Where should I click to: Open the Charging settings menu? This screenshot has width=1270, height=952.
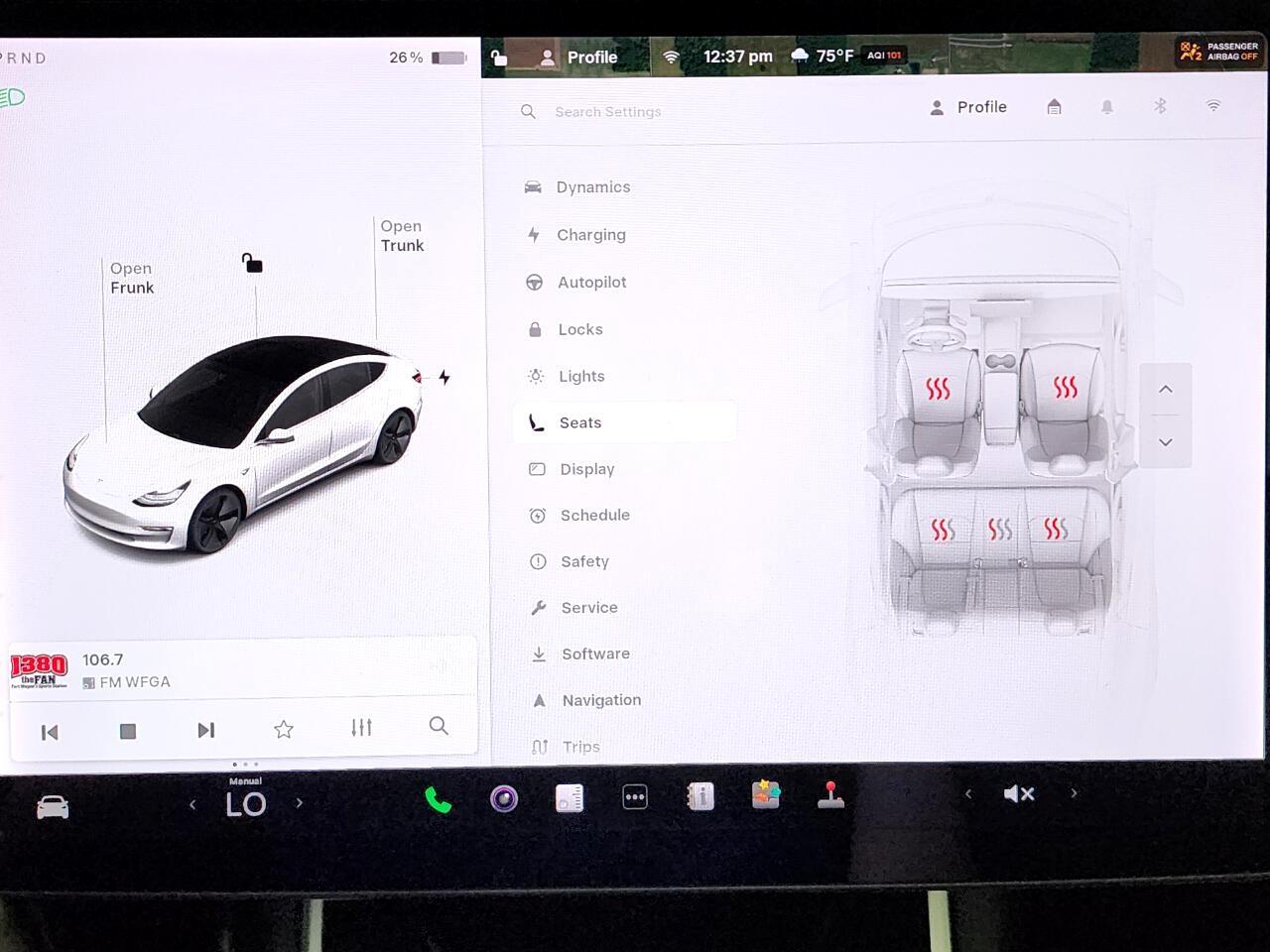click(x=576, y=234)
